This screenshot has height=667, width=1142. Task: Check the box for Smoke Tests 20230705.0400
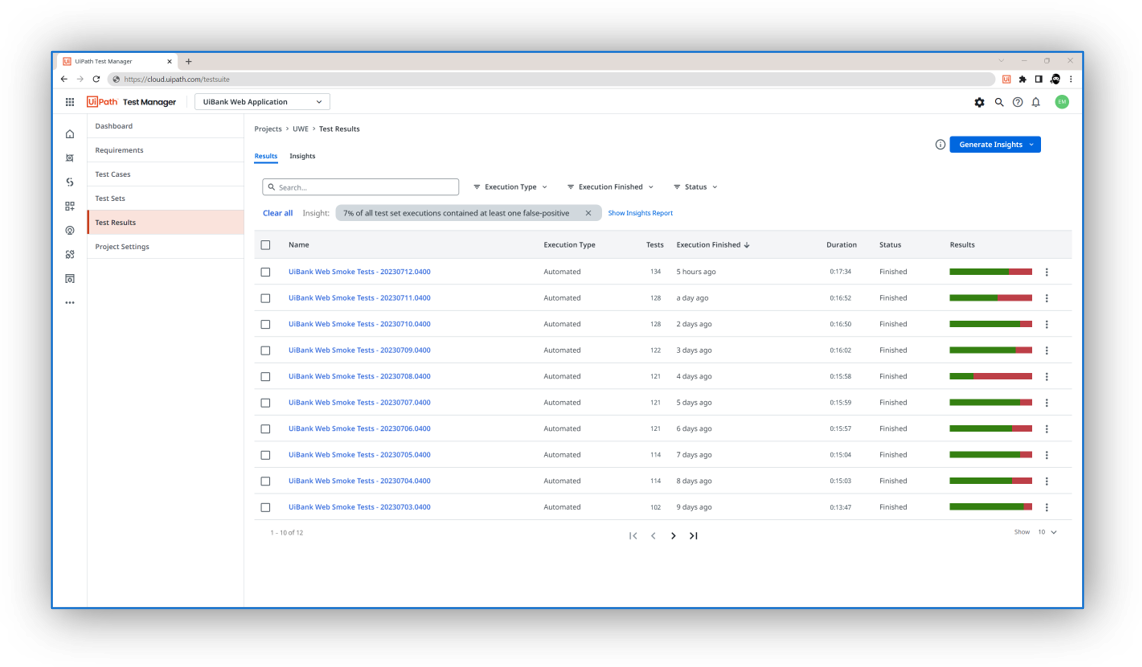coord(266,456)
